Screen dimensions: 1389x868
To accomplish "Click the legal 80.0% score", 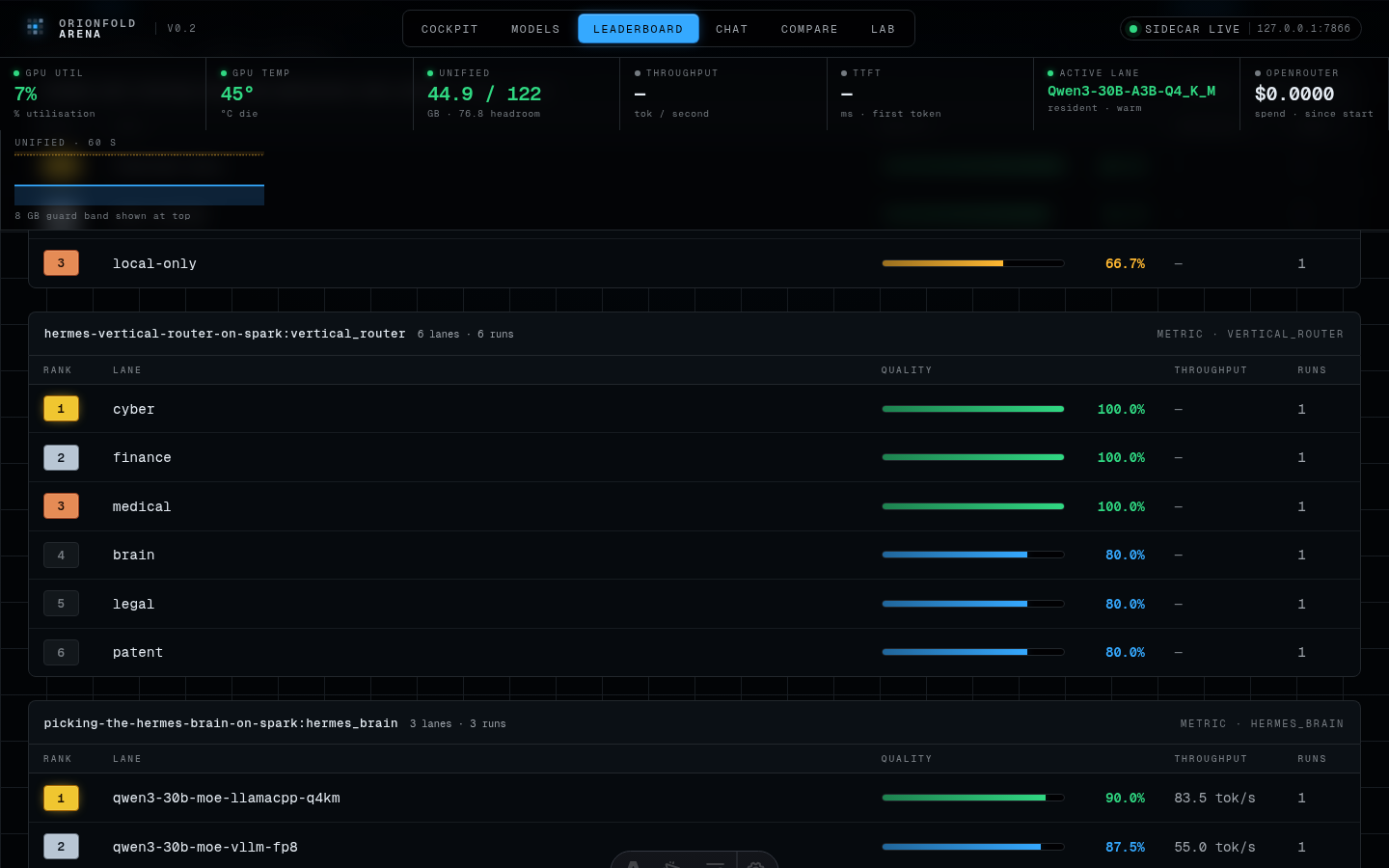I will coord(1125,604).
